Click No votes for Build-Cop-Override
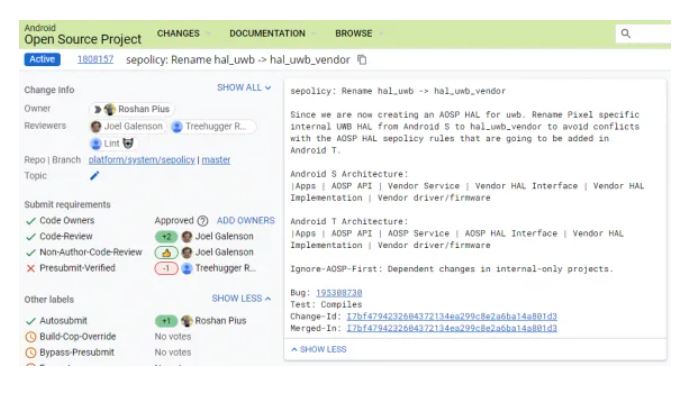 [173, 337]
